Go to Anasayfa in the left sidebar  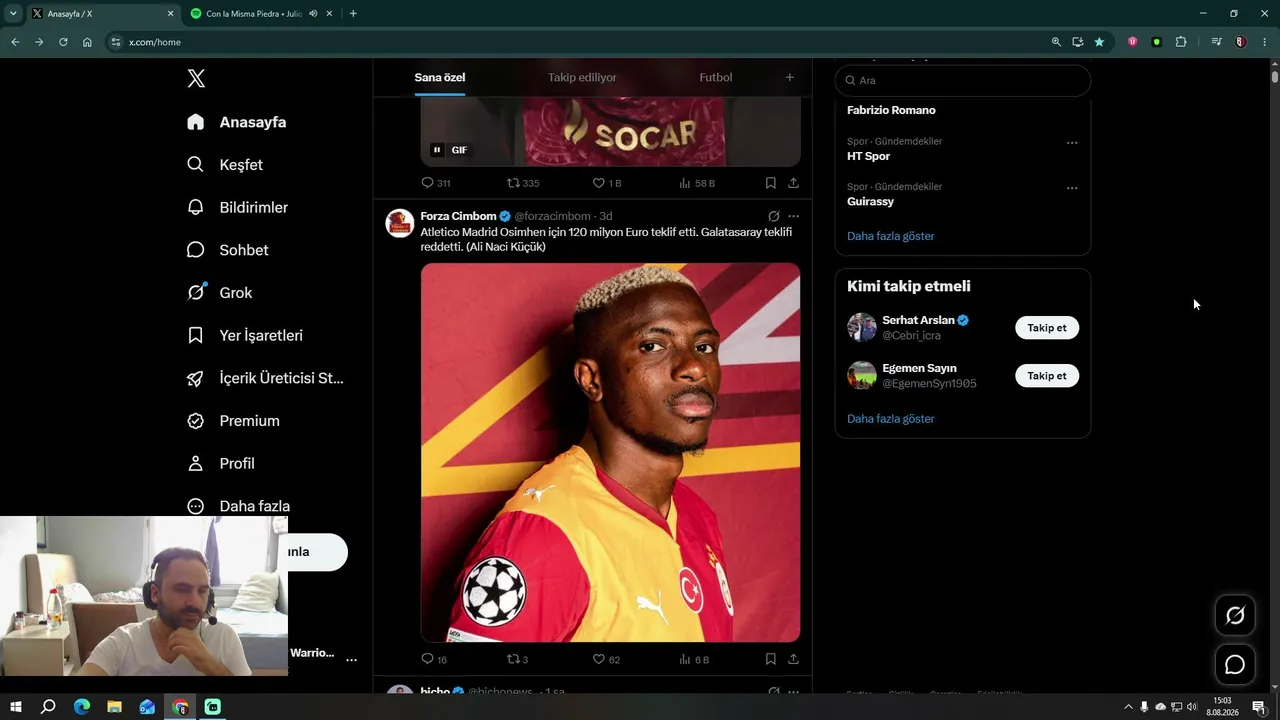pos(237,122)
